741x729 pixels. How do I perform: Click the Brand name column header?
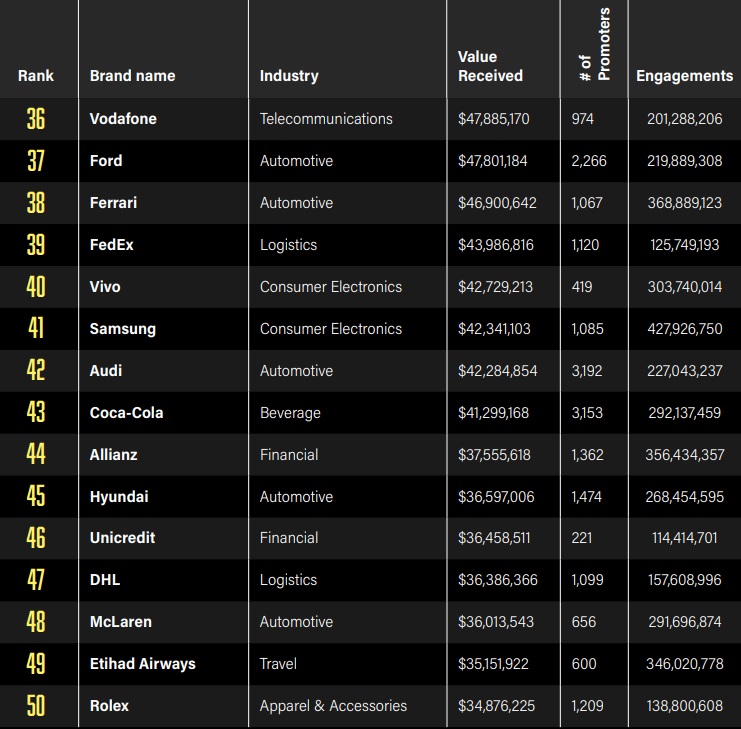[132, 76]
